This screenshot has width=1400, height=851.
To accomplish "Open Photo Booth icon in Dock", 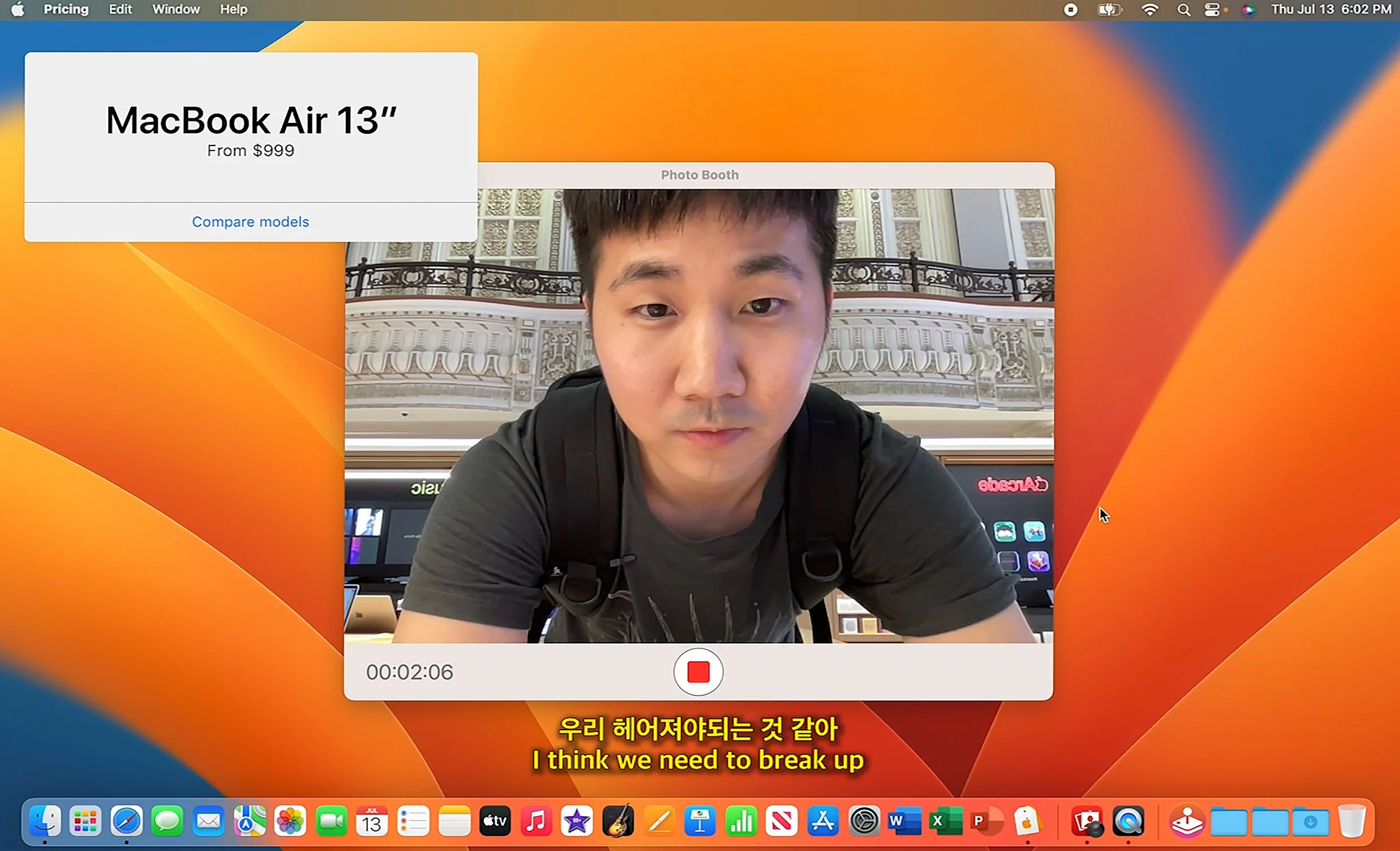I will 1087,821.
